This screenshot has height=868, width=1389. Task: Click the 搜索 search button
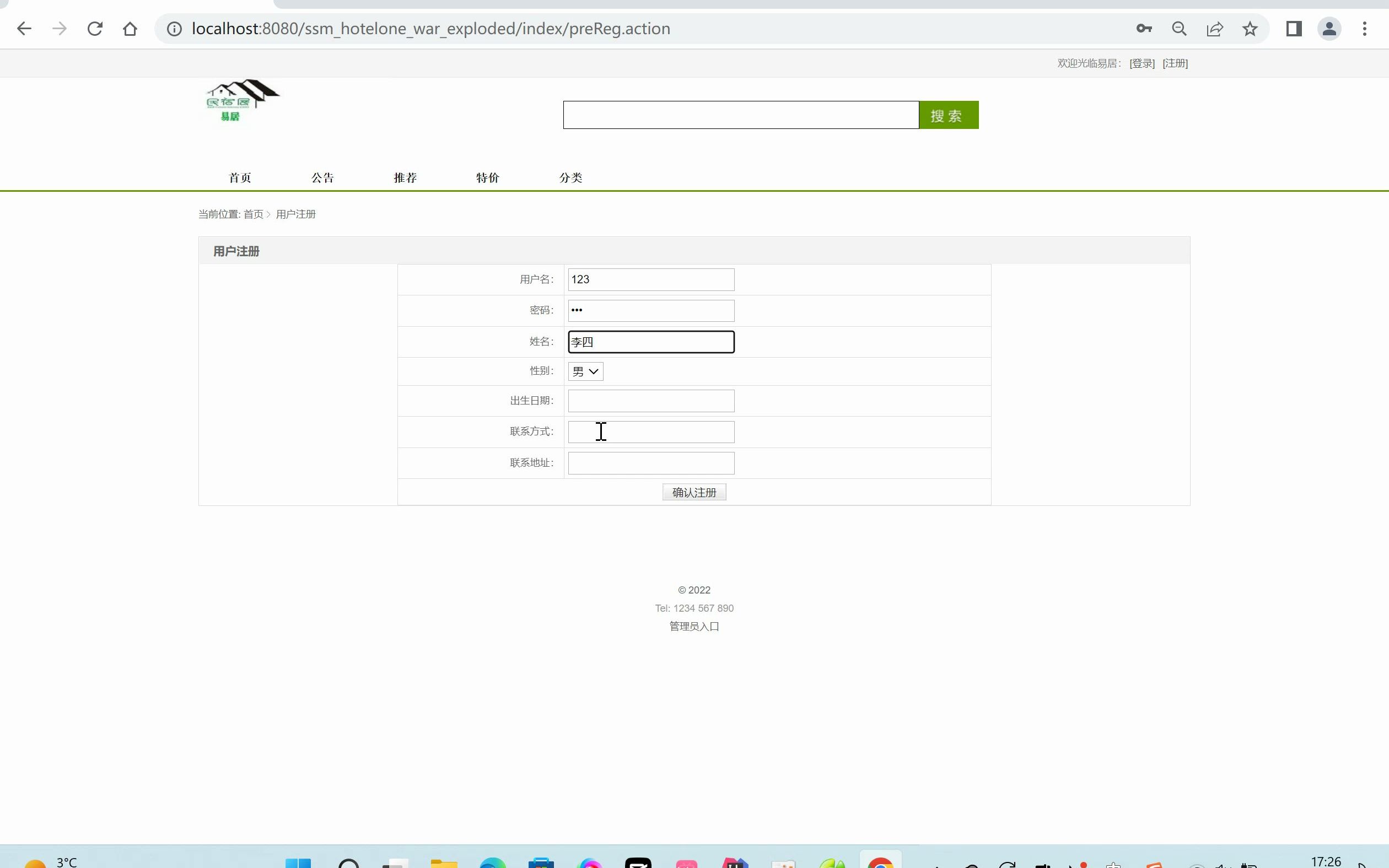coord(948,115)
